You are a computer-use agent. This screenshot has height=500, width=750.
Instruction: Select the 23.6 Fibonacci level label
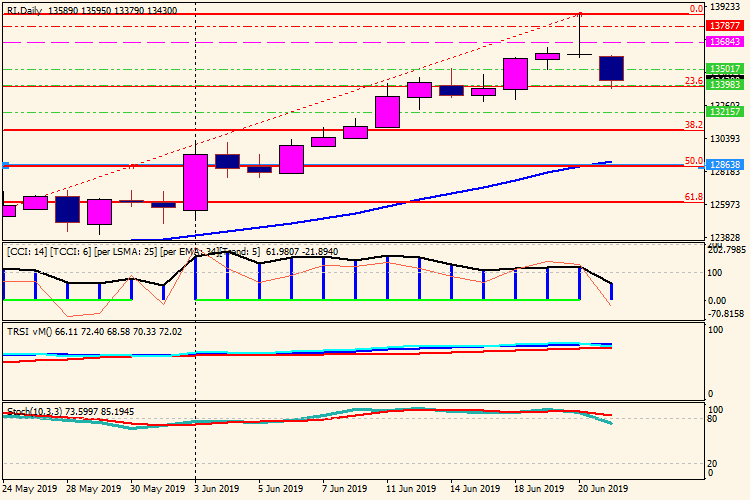[x=692, y=81]
